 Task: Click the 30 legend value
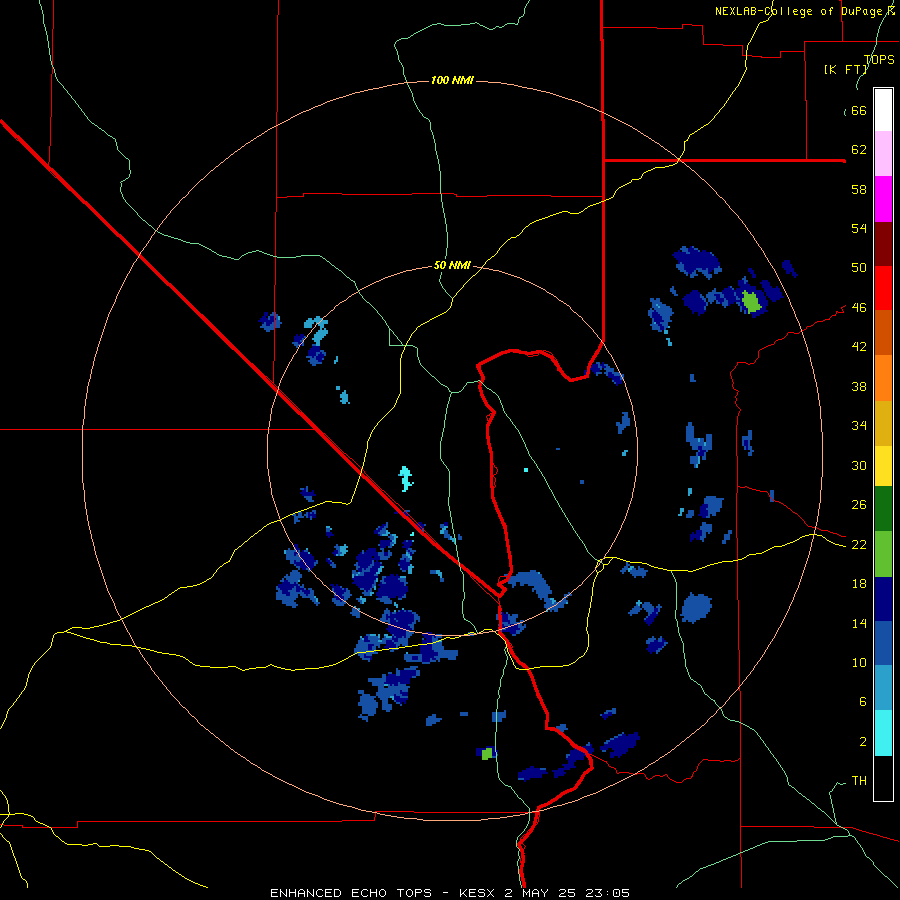pos(859,465)
